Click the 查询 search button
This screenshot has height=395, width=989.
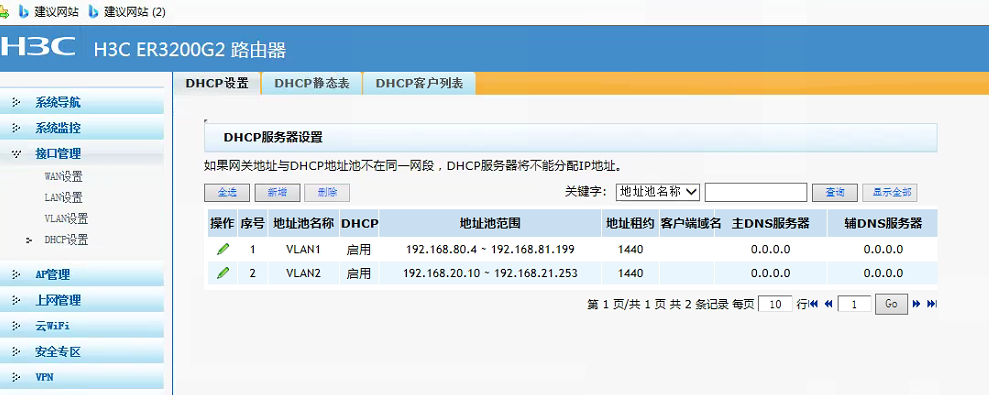(x=834, y=192)
